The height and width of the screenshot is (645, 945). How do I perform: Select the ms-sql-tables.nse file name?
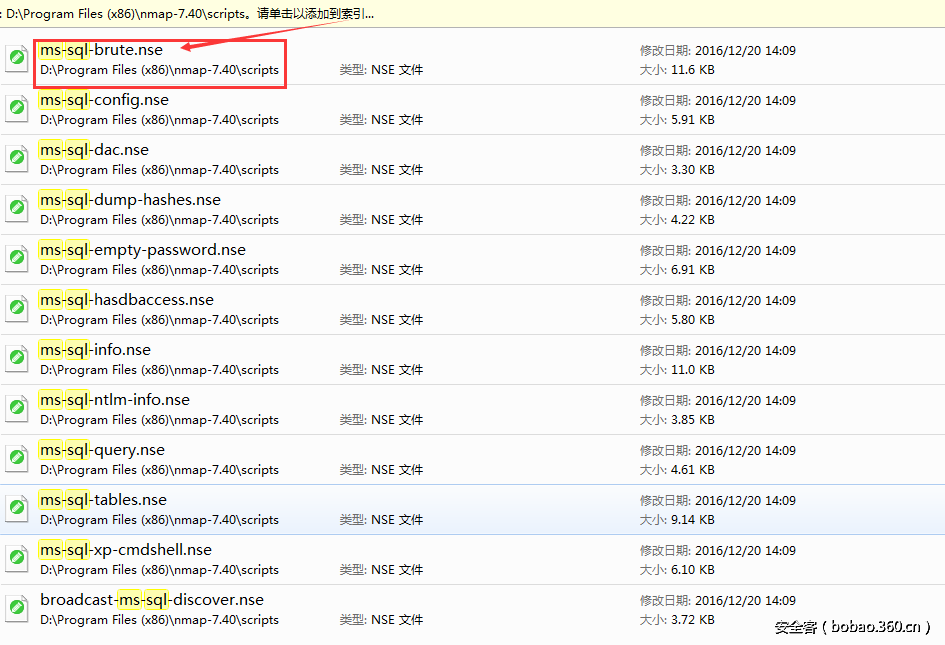[x=103, y=500]
